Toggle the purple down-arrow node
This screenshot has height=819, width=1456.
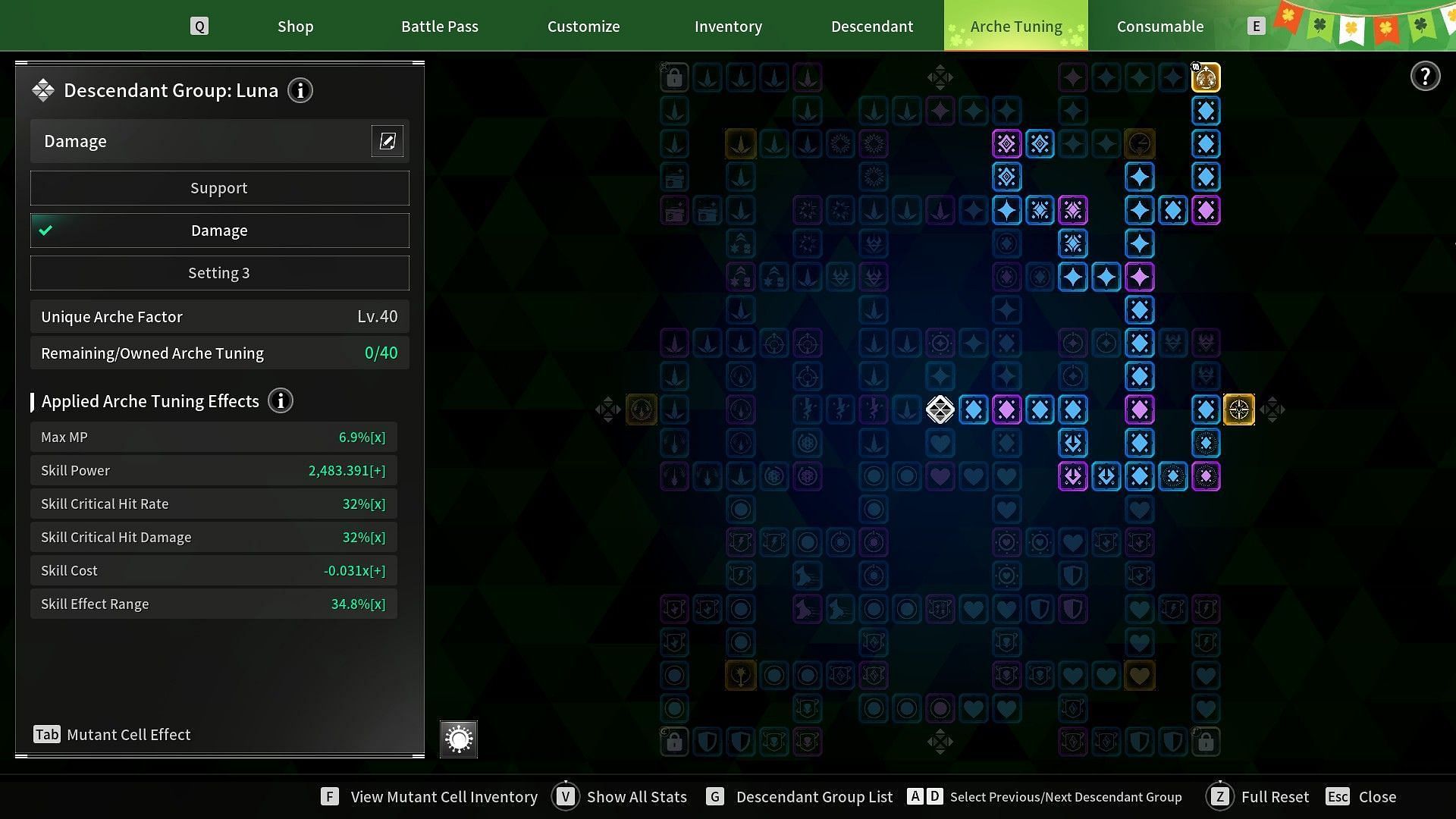tap(1073, 476)
